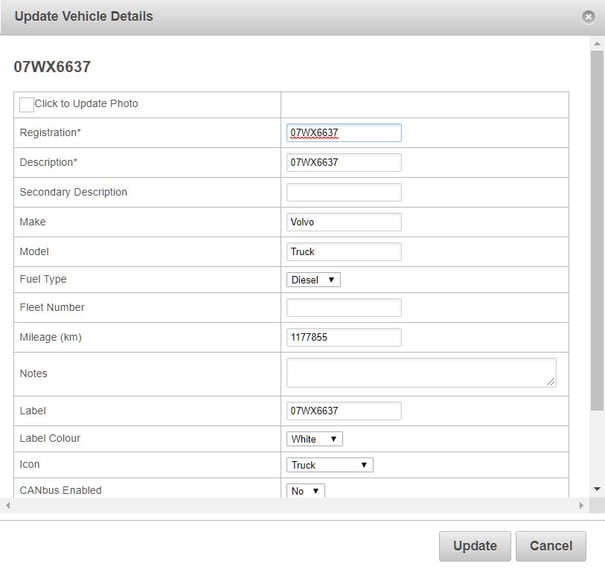Click the Cancel button
The height and width of the screenshot is (572, 605).
[x=551, y=546]
